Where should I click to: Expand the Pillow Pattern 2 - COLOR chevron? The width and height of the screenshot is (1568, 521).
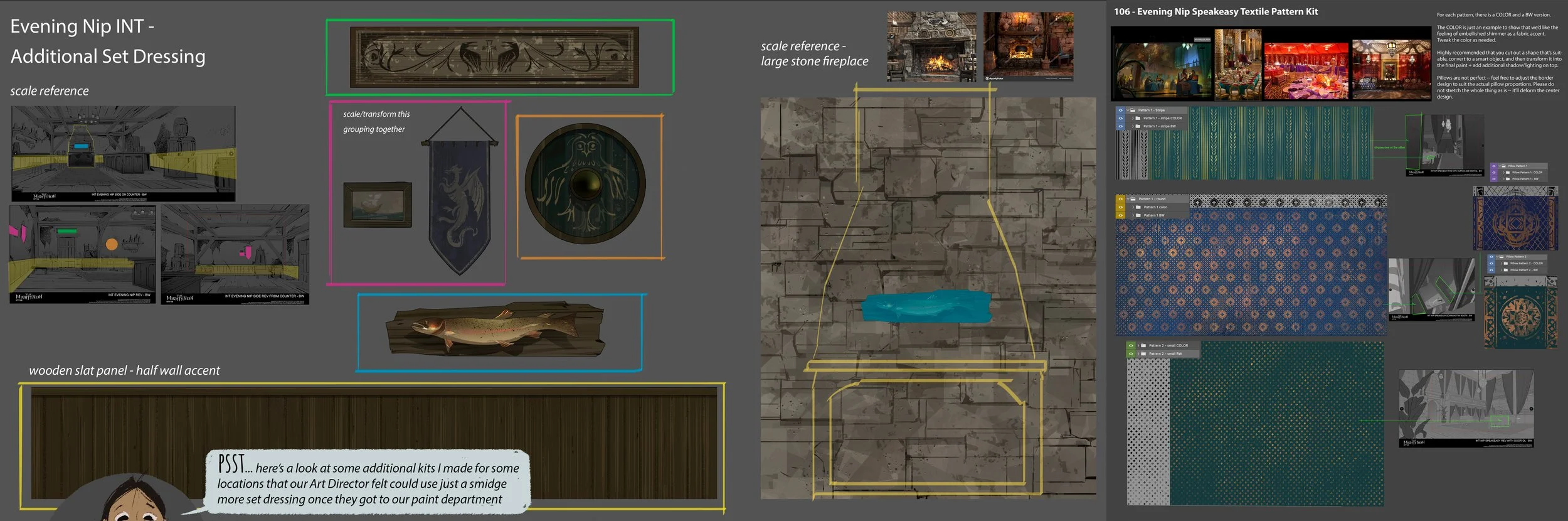click(1502, 264)
